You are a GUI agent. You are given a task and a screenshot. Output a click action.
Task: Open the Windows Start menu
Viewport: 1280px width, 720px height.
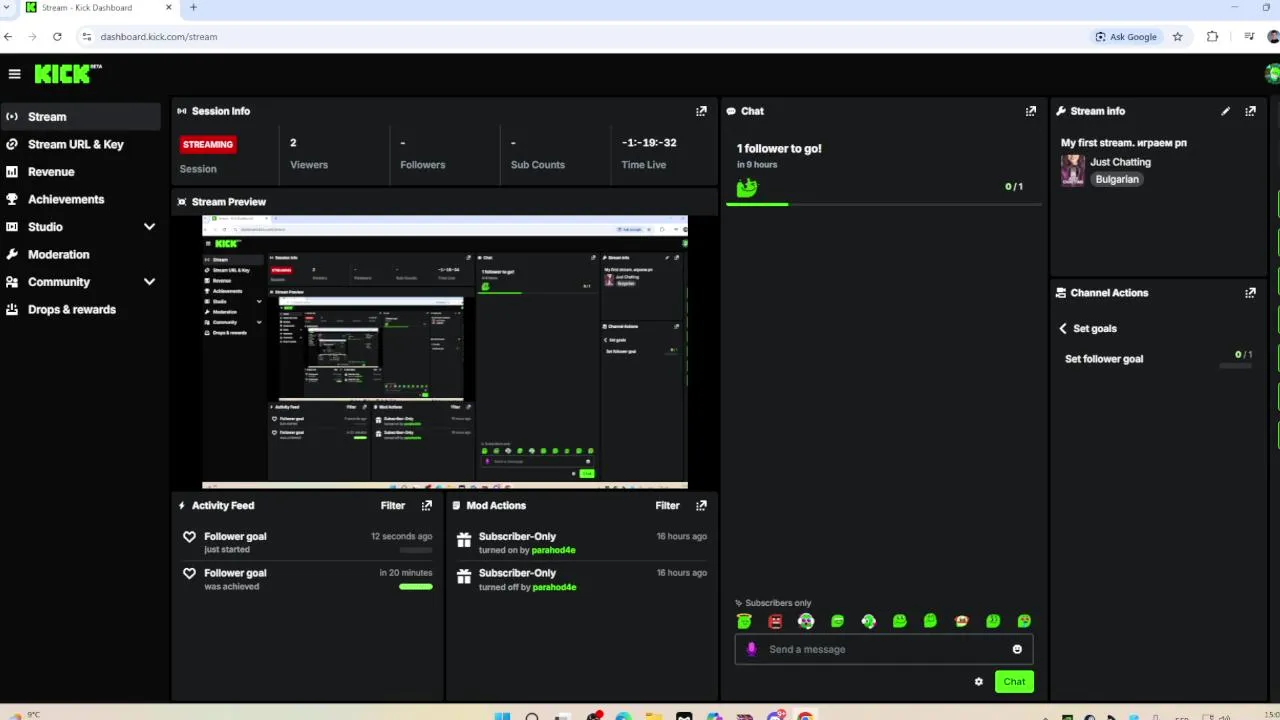(502, 716)
